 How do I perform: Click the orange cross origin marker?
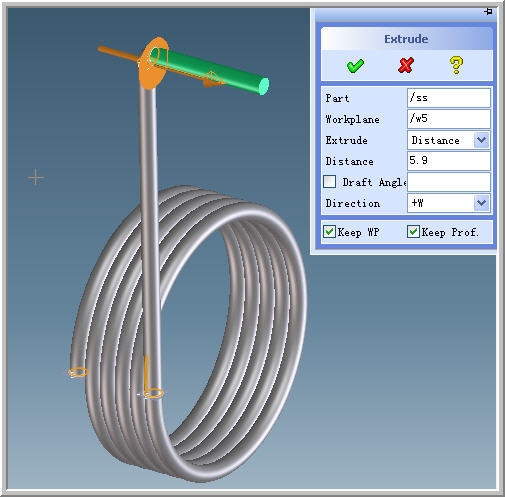pyautogui.click(x=36, y=177)
